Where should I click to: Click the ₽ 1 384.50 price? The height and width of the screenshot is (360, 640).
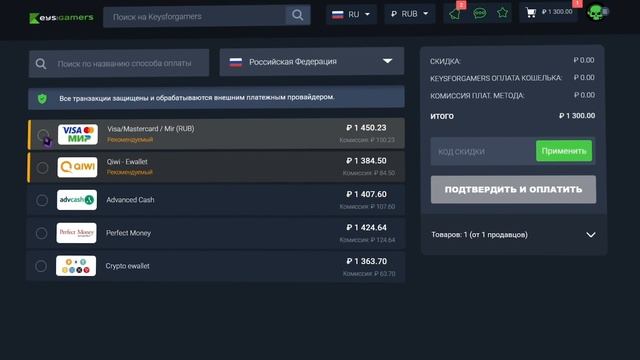point(366,161)
